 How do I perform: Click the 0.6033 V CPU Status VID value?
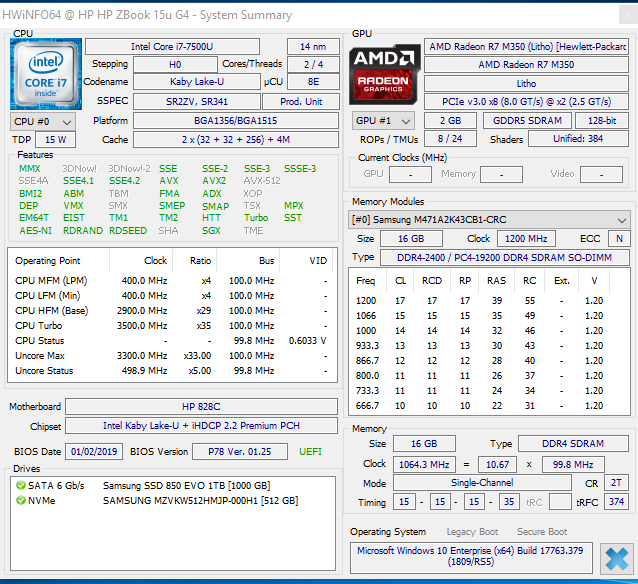click(x=307, y=341)
